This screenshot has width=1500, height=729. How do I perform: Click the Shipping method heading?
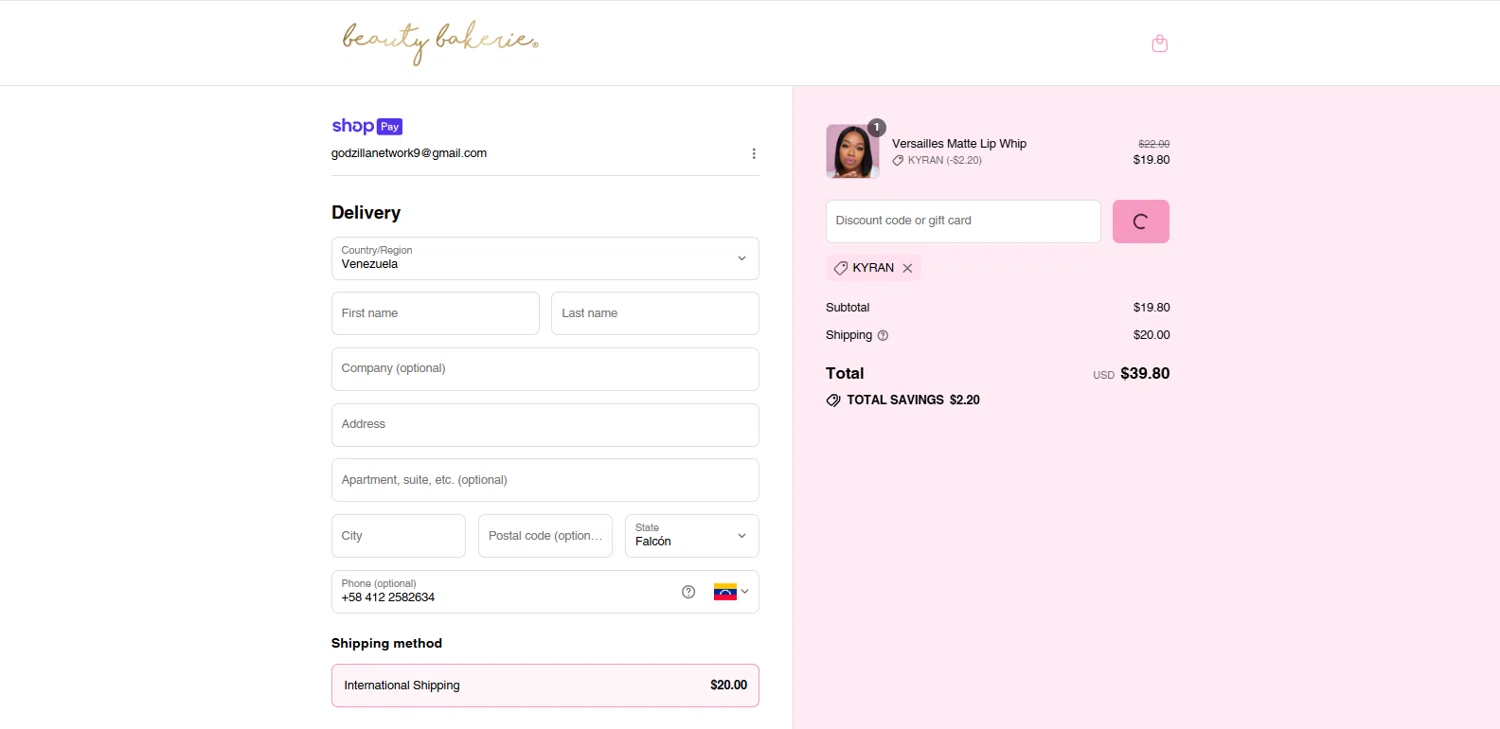(x=387, y=643)
